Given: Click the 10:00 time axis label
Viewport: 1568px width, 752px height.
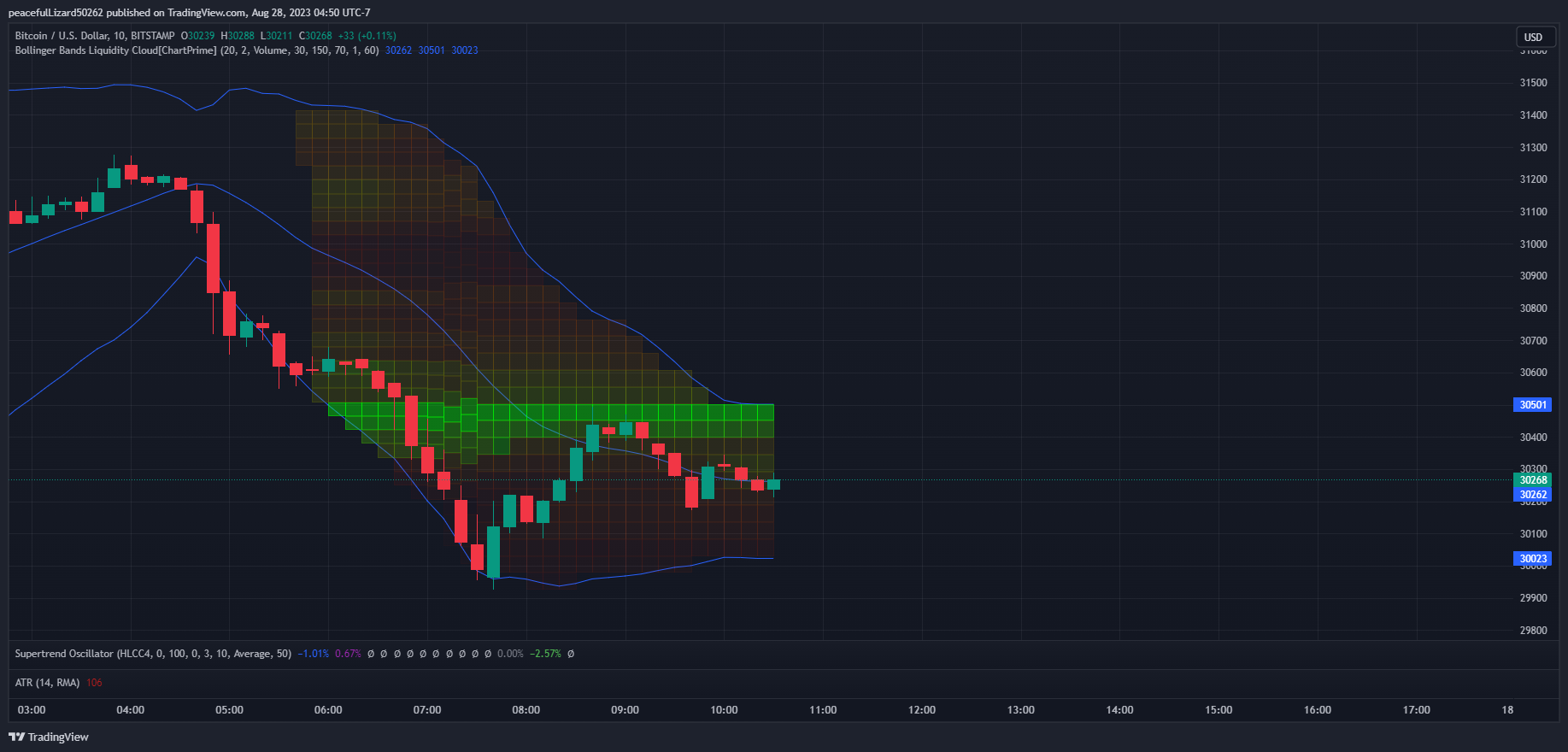Looking at the screenshot, I should (725, 710).
